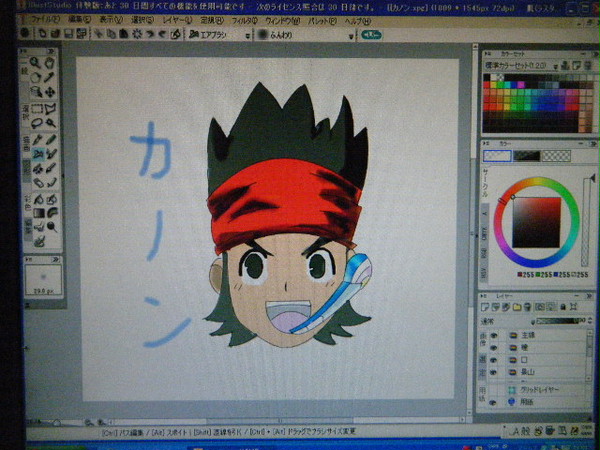The width and height of the screenshot is (600, 450).
Task: Open the ヘルプ menu
Action: [357, 21]
